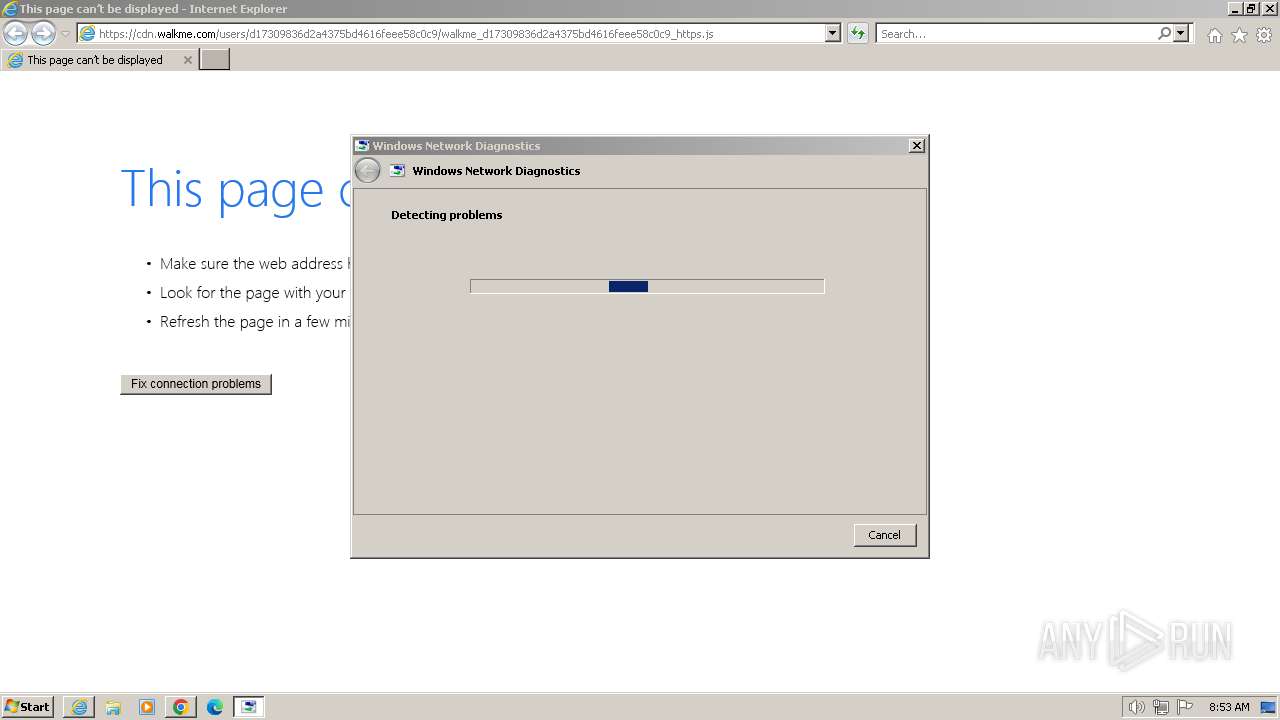Close the 'This page can't be displayed' tab

(x=187, y=60)
